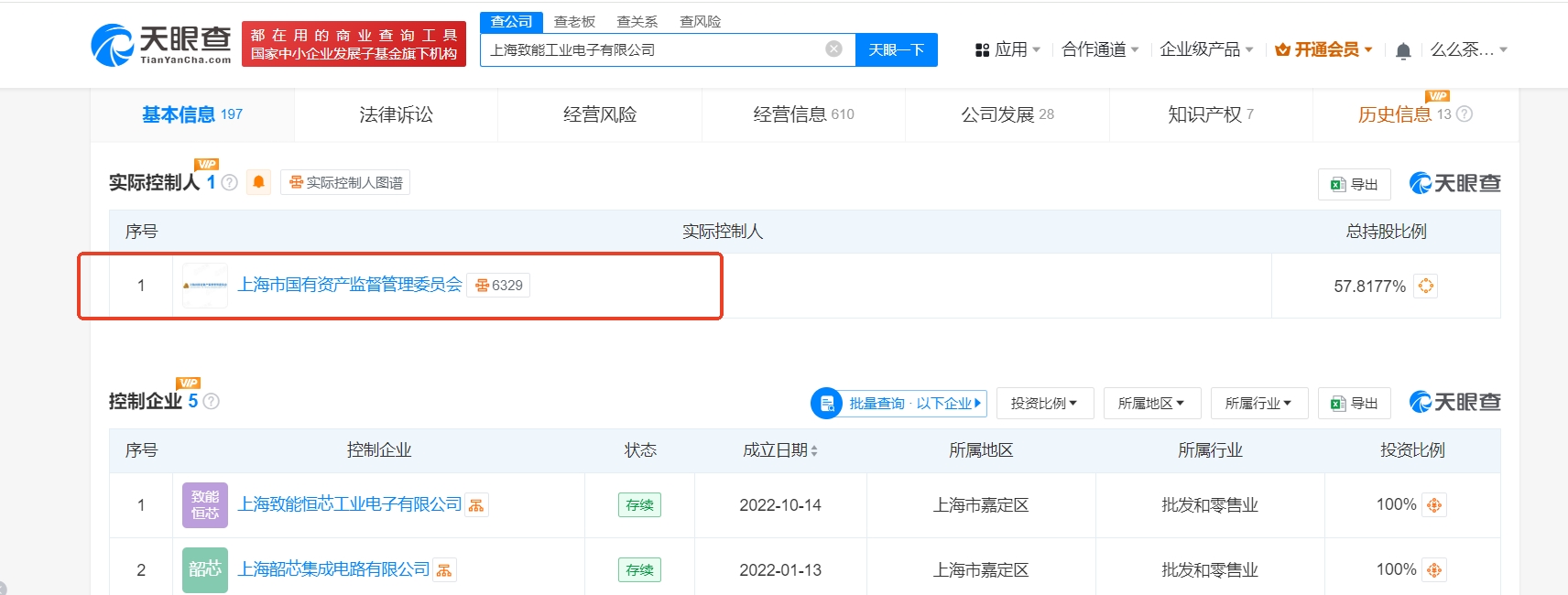Open the penetration icon next to 57.8177%
The height and width of the screenshot is (595, 1568).
(1426, 286)
